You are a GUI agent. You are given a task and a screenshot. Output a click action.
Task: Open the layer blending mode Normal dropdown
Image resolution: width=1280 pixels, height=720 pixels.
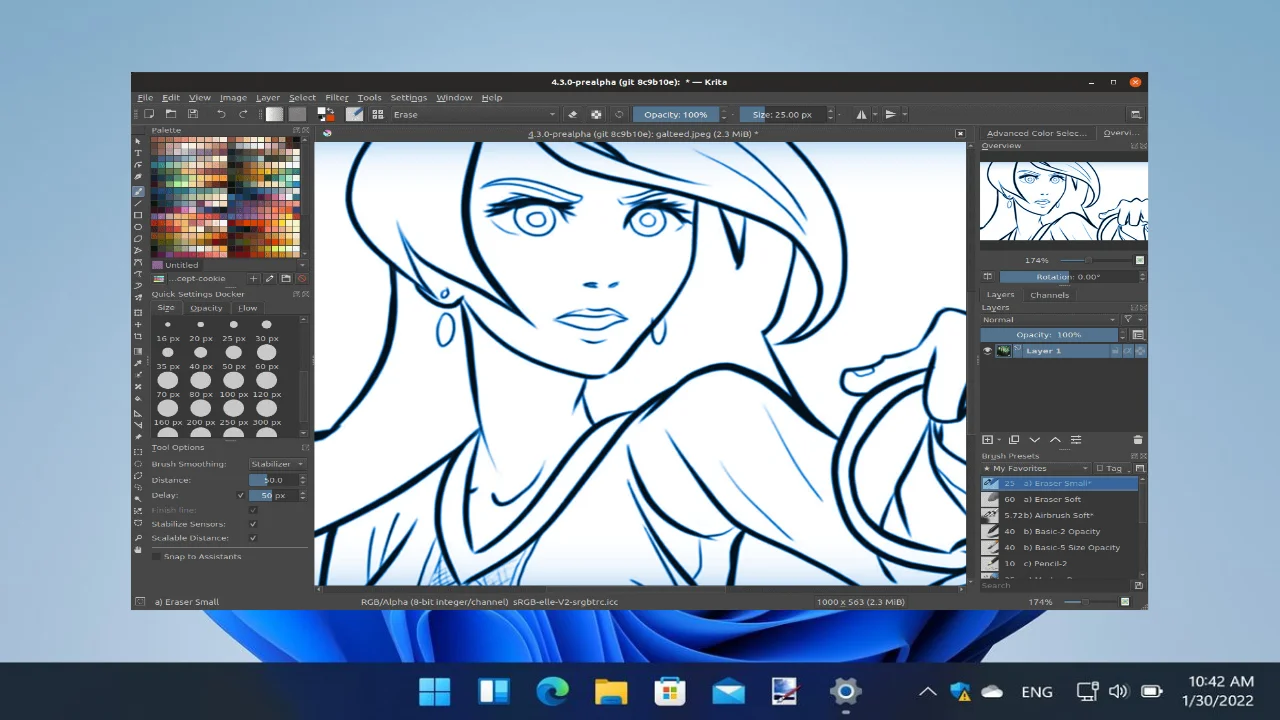[x=1049, y=319]
